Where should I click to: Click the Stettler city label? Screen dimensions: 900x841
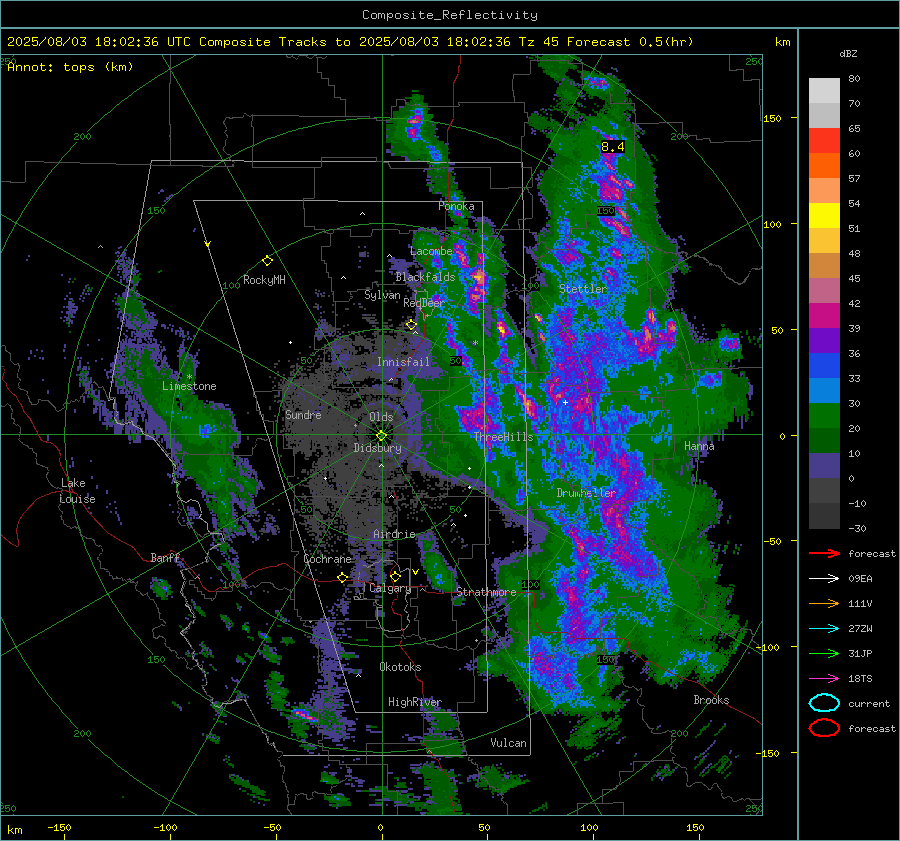coord(583,289)
